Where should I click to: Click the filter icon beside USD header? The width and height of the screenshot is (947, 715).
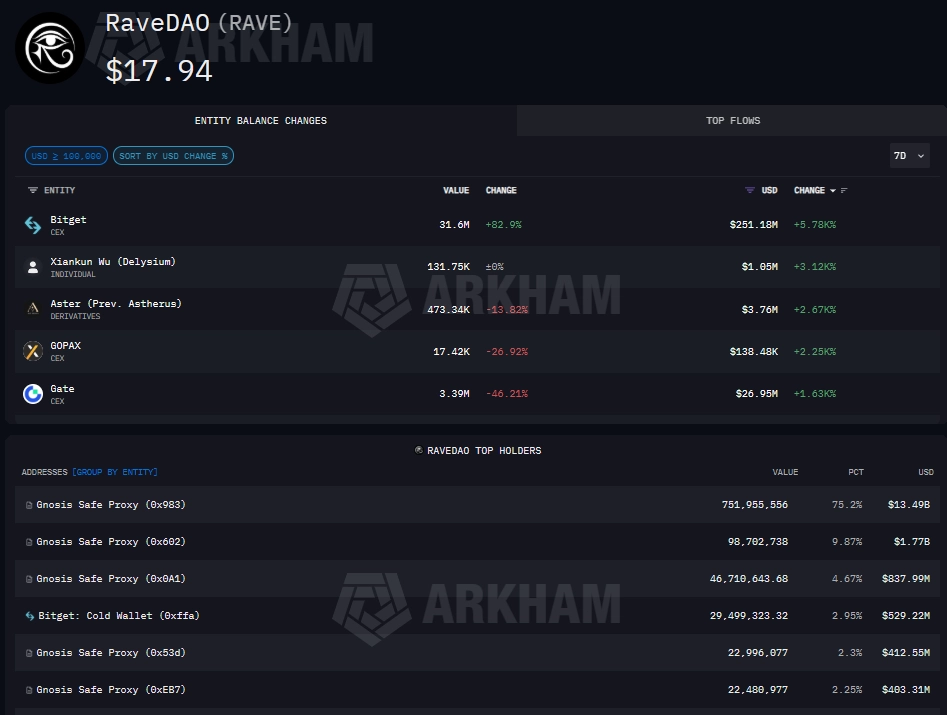(750, 190)
